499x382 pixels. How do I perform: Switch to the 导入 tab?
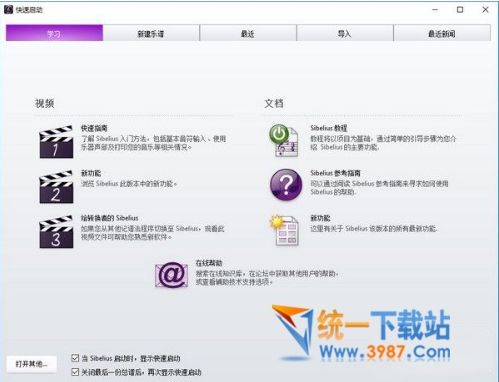[x=345, y=33]
